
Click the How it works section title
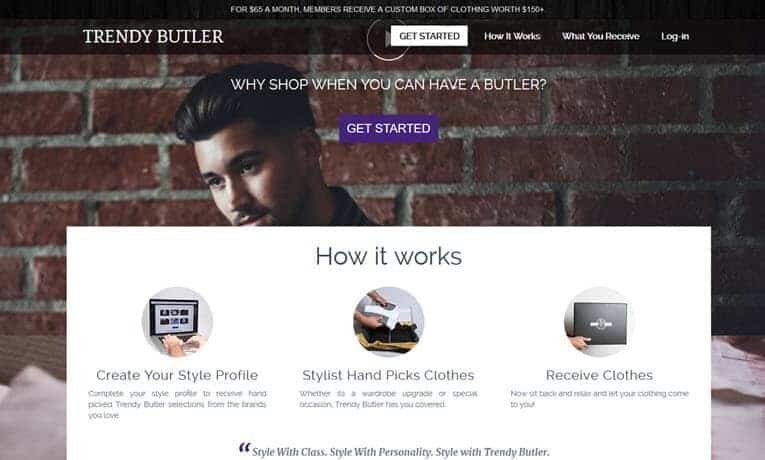coord(389,256)
